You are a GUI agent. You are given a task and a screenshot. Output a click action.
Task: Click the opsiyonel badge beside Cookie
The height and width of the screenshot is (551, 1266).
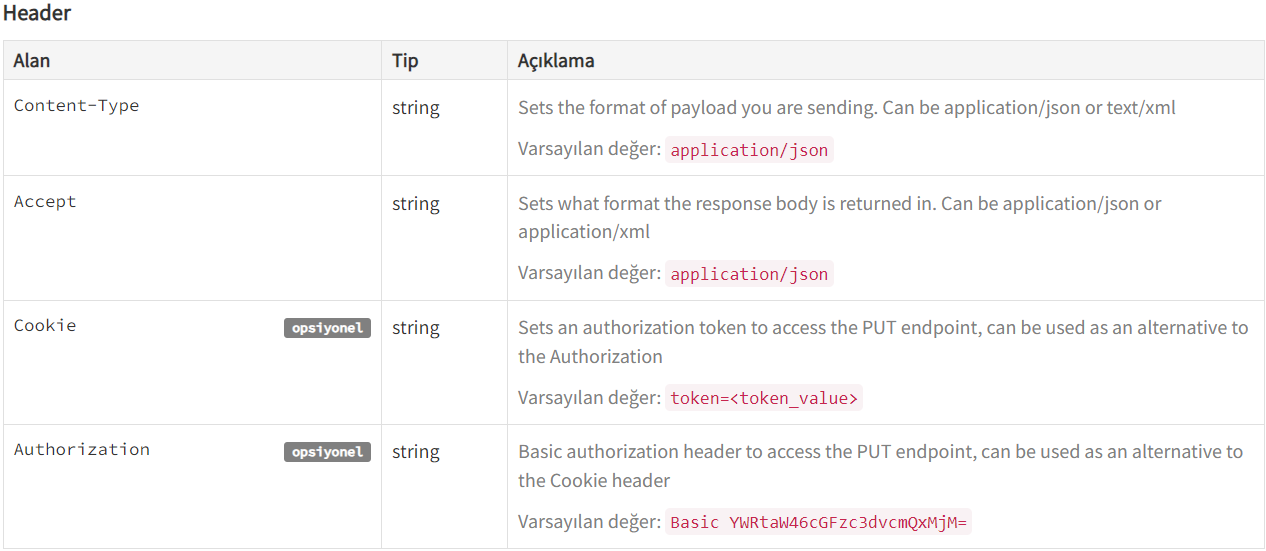327,327
